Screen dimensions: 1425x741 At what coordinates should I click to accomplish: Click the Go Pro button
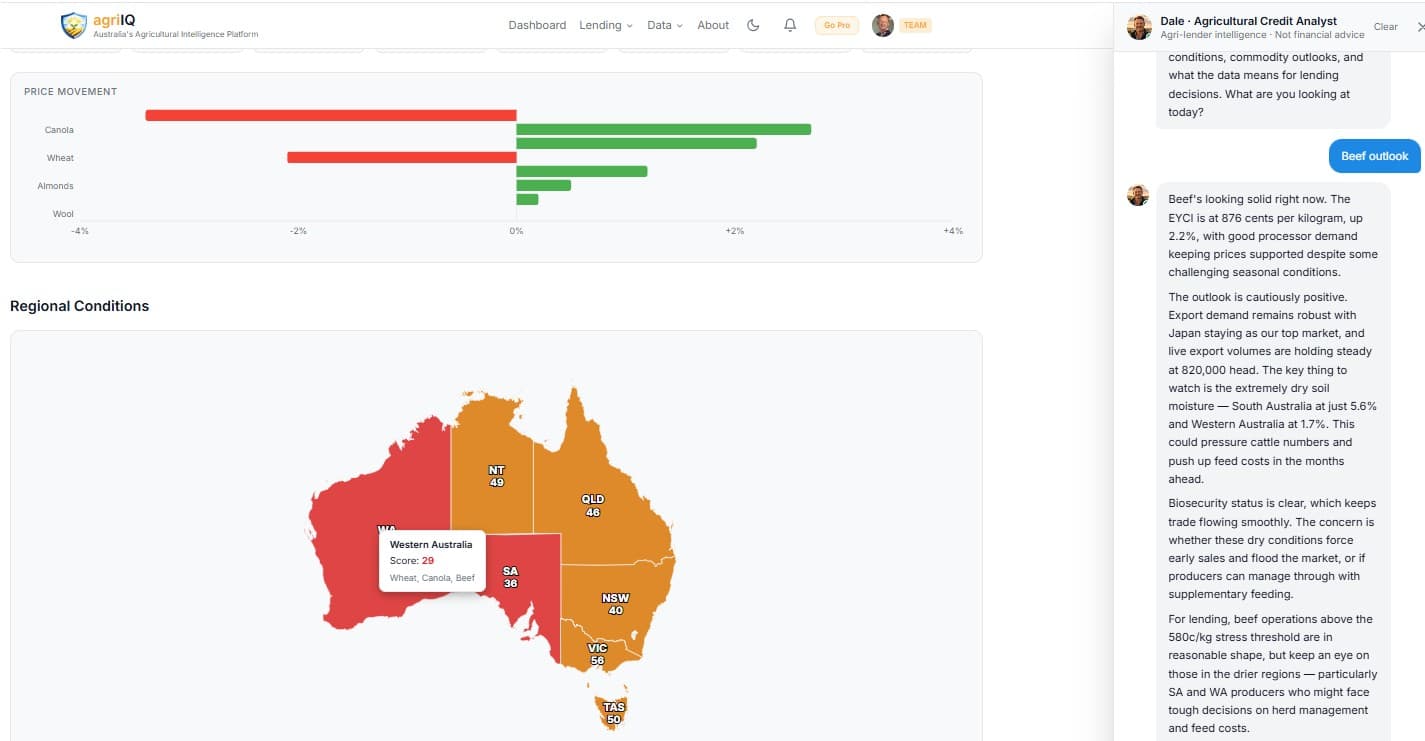click(x=836, y=25)
